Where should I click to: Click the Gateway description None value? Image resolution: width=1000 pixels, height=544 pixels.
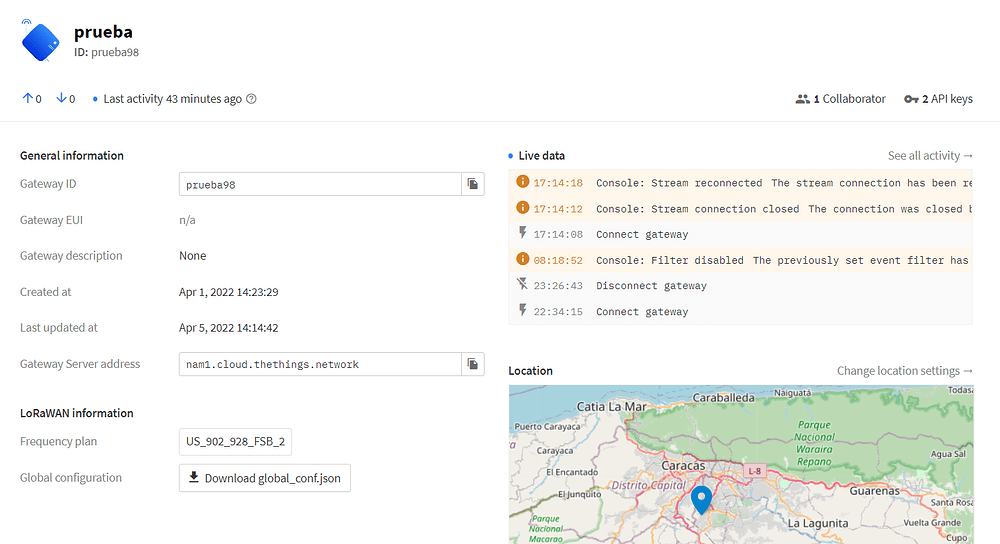pos(193,256)
